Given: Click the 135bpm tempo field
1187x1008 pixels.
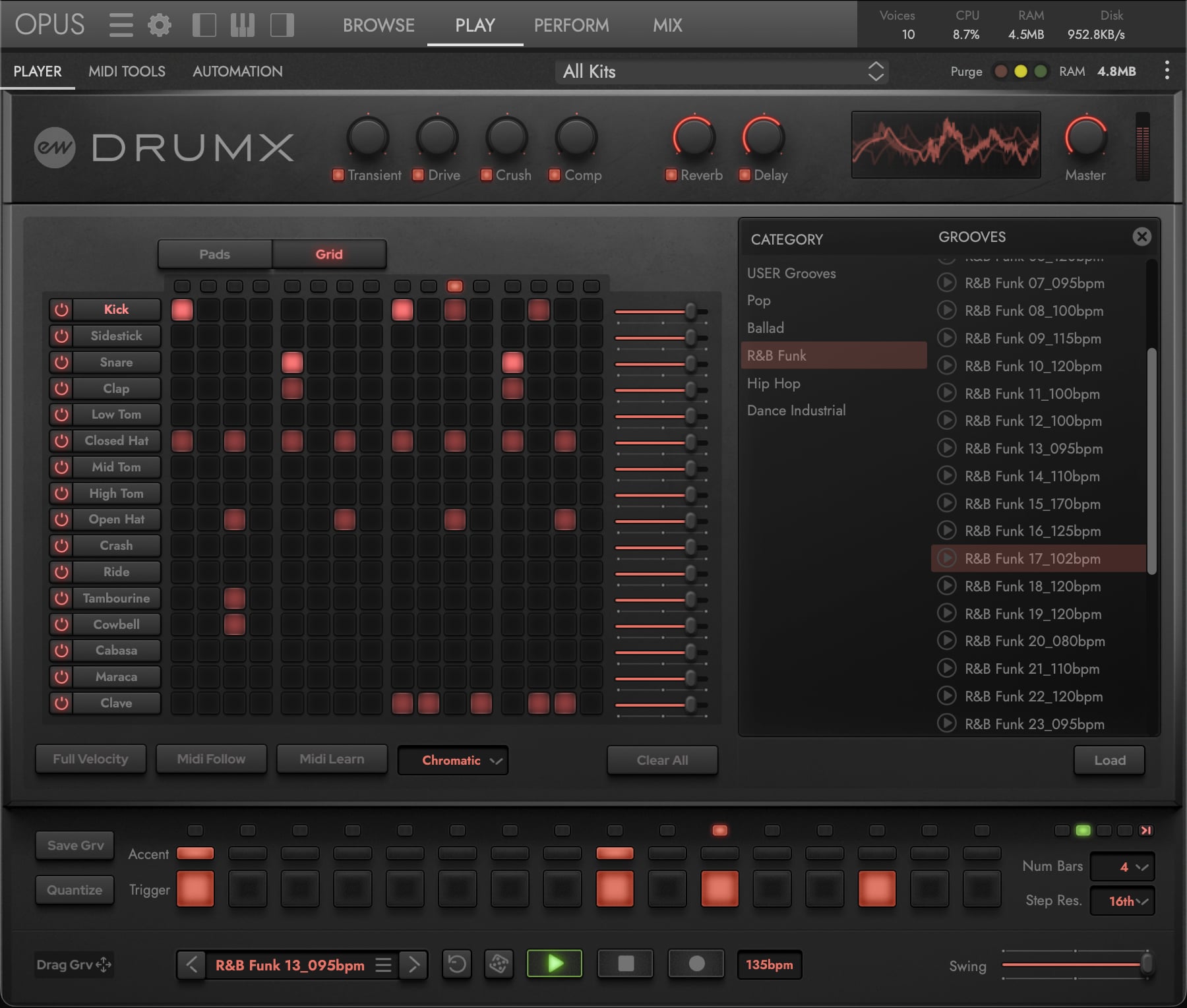Looking at the screenshot, I should coord(770,964).
